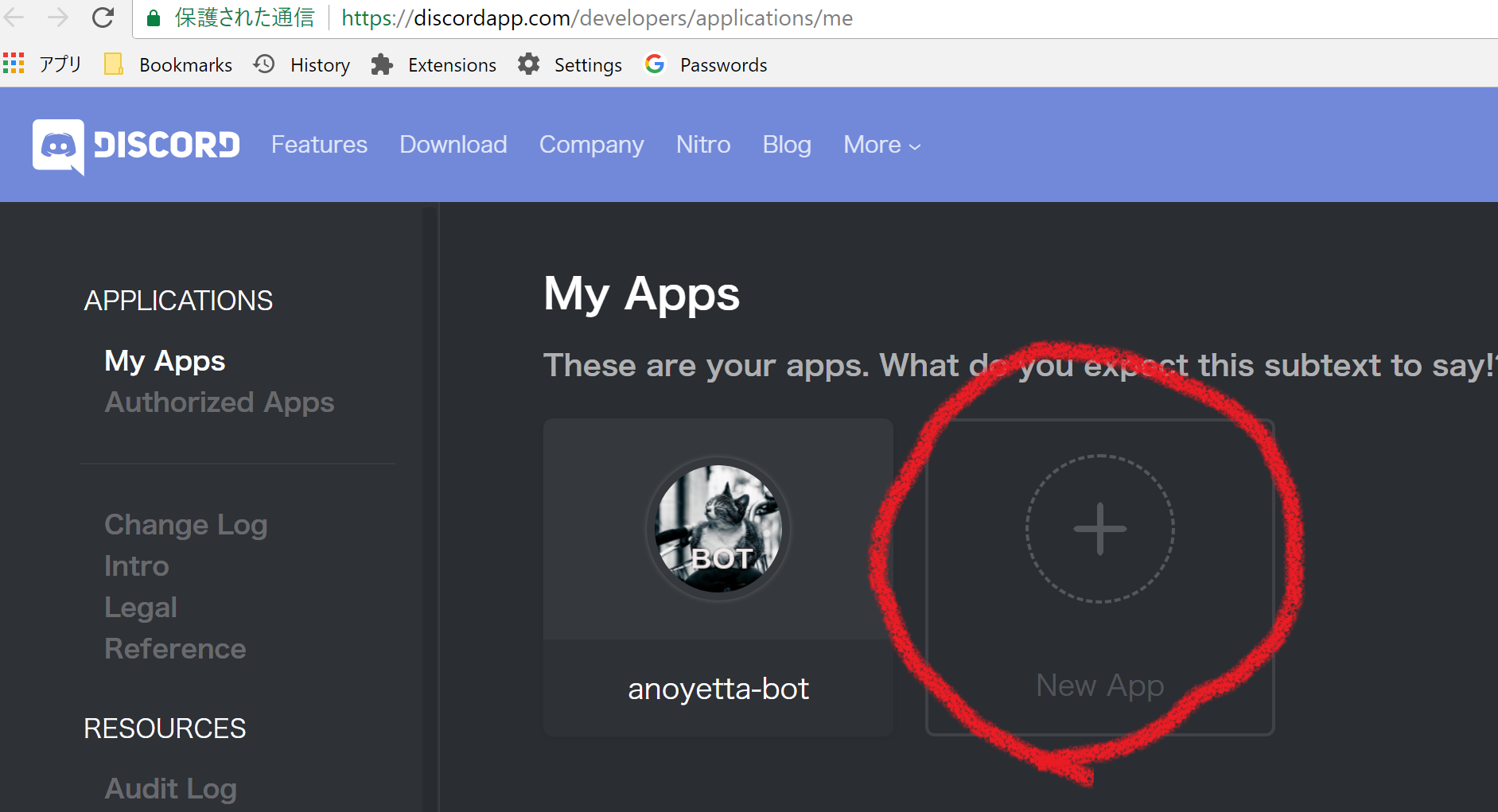This screenshot has width=1498, height=812.
Task: Reload the page with refresh icon
Action: point(103,17)
